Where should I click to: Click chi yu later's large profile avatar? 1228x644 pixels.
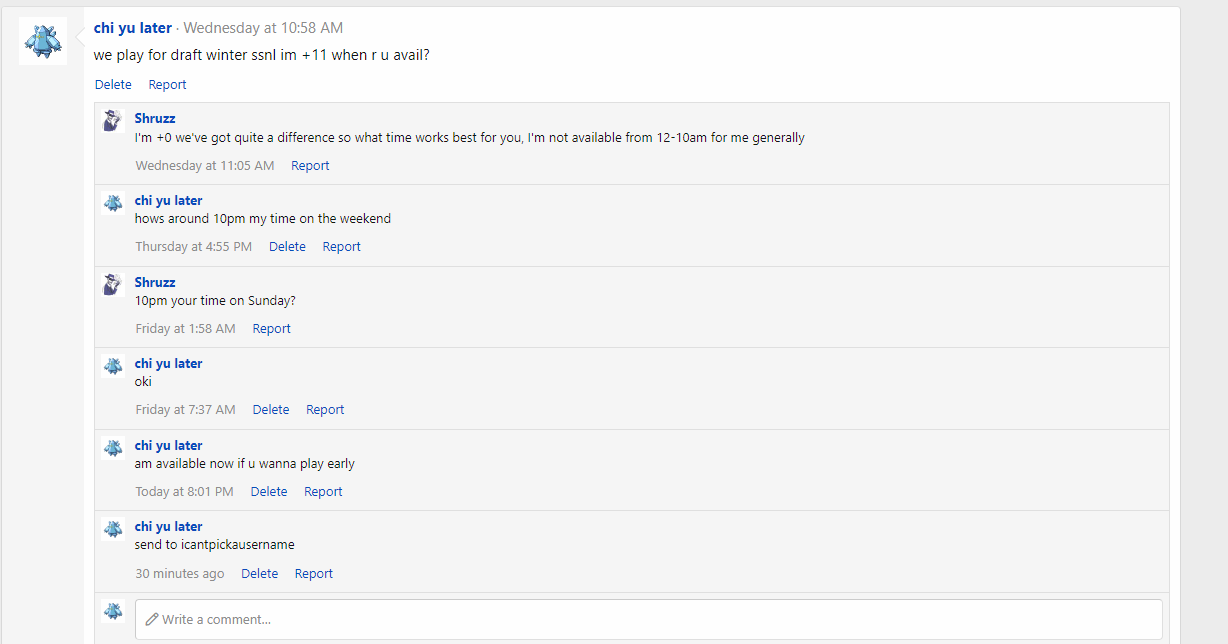(x=43, y=41)
